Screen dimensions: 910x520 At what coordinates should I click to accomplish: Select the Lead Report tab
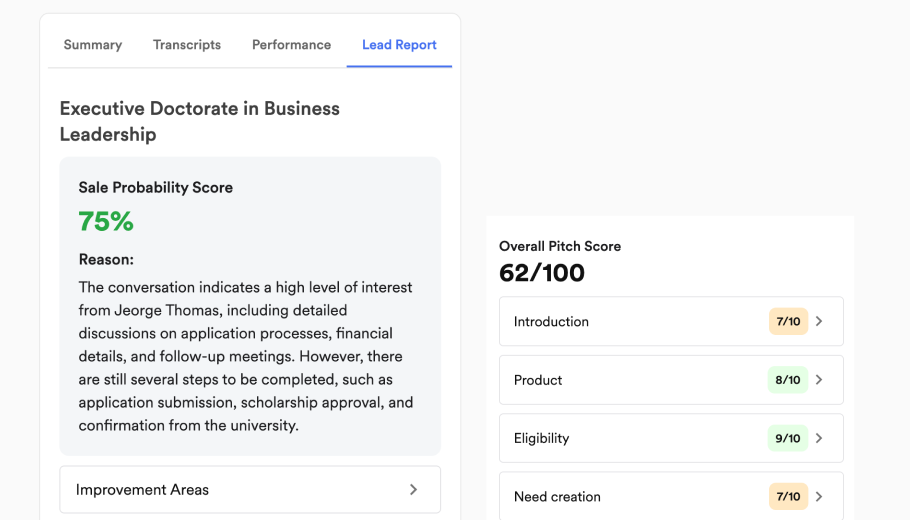tap(399, 45)
